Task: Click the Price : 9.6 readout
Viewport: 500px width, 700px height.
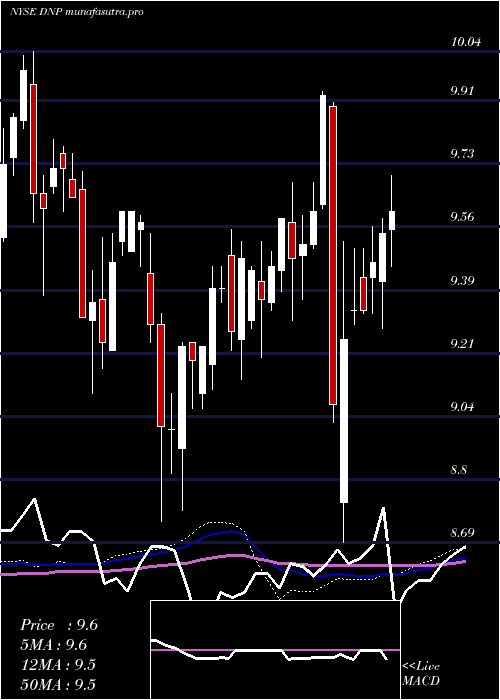Action: [59, 625]
